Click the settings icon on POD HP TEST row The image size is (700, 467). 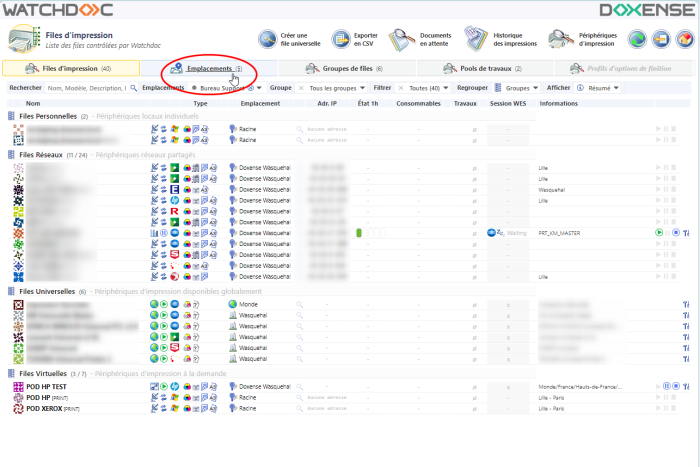pyautogui.click(x=687, y=386)
